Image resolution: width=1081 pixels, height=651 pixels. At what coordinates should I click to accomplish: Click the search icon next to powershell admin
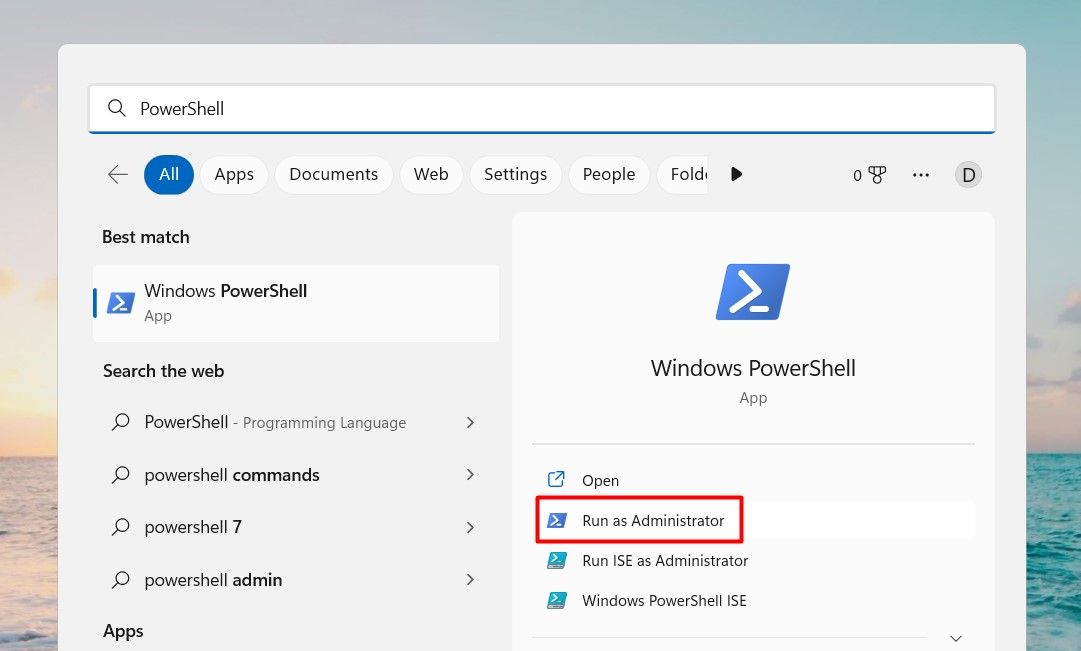[120, 580]
